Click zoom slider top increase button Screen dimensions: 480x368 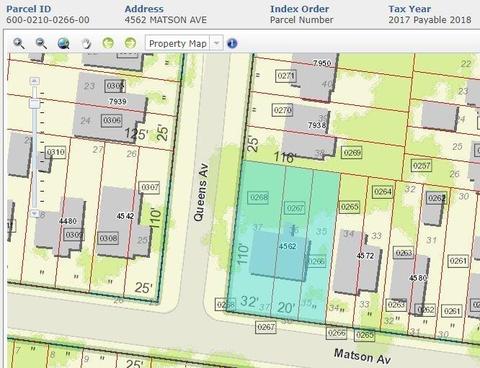(35, 81)
